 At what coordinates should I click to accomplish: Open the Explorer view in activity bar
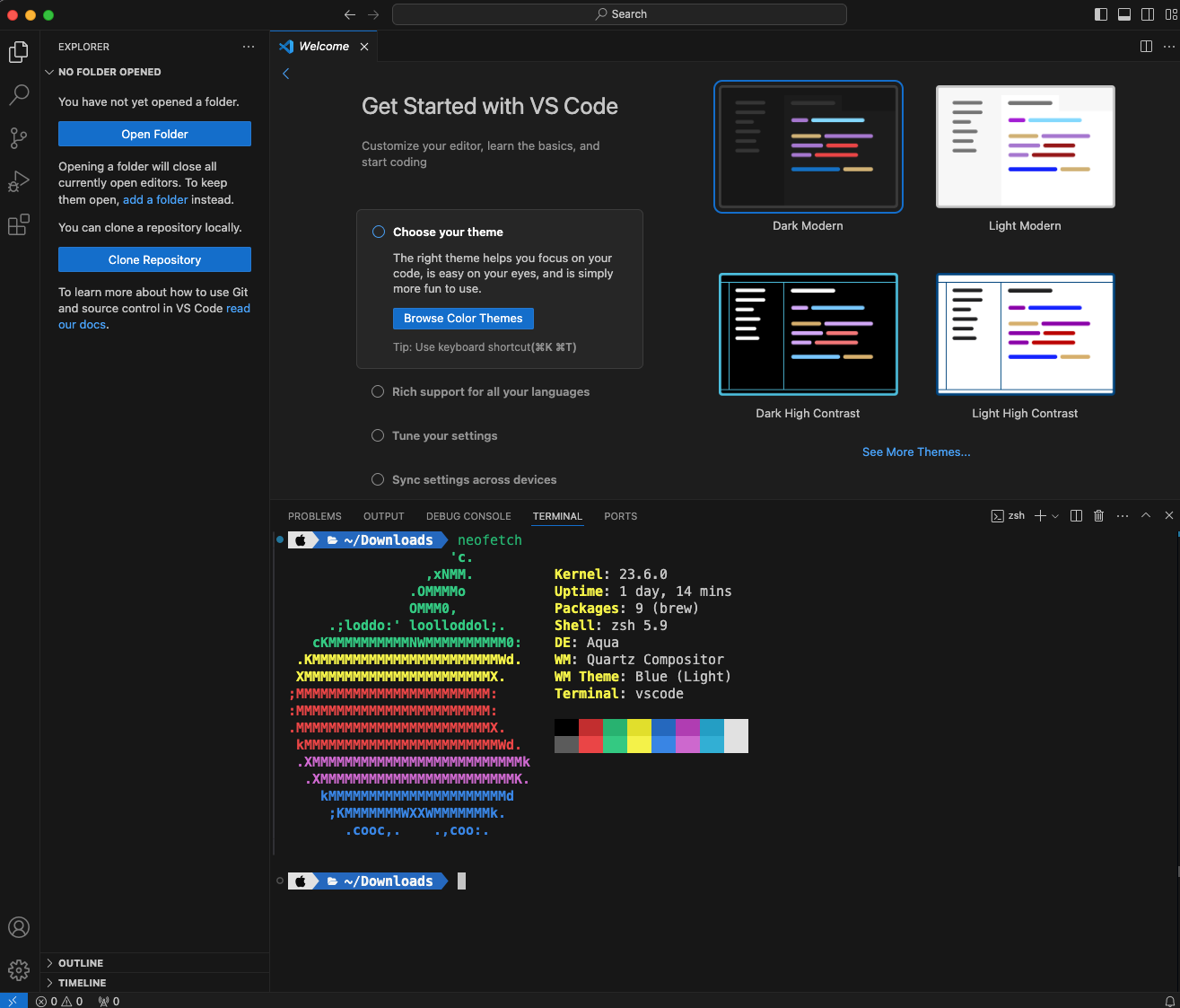tap(19, 52)
